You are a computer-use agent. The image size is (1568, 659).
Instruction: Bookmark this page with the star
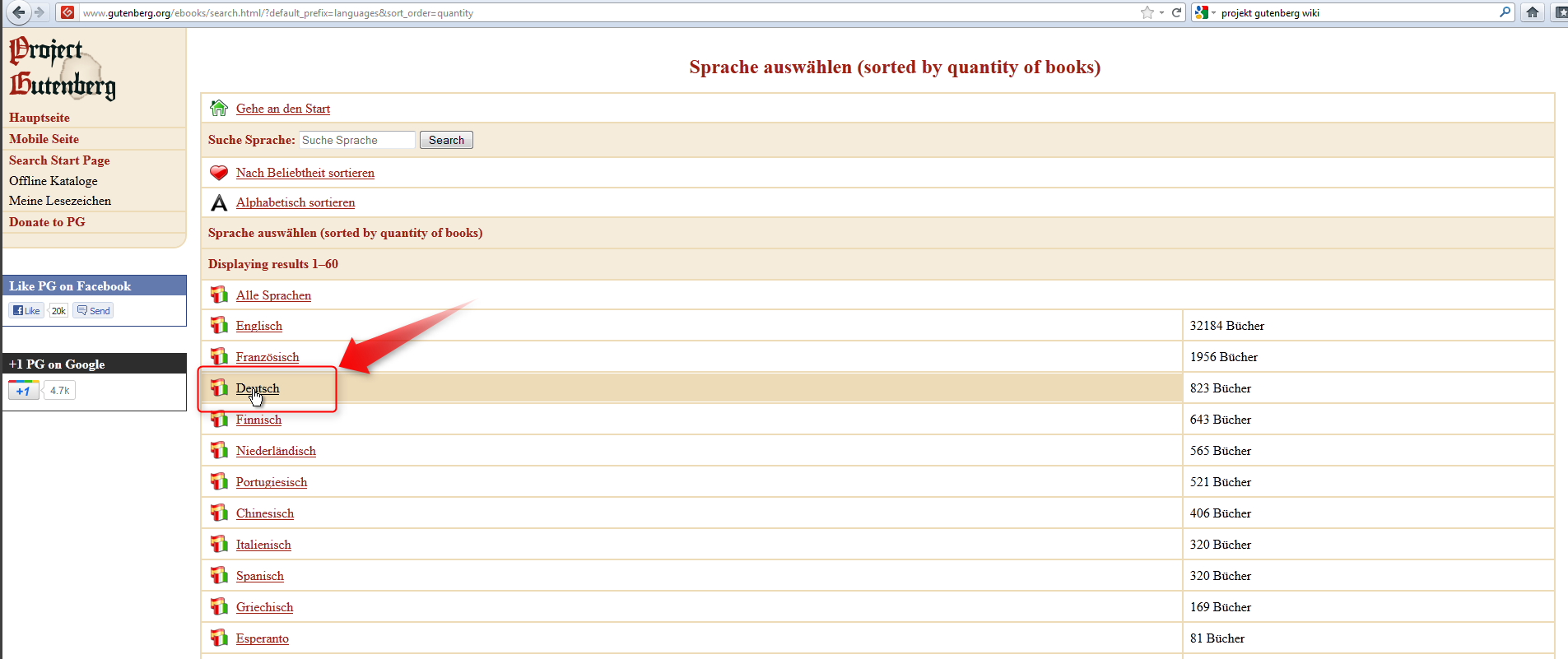(x=1147, y=12)
